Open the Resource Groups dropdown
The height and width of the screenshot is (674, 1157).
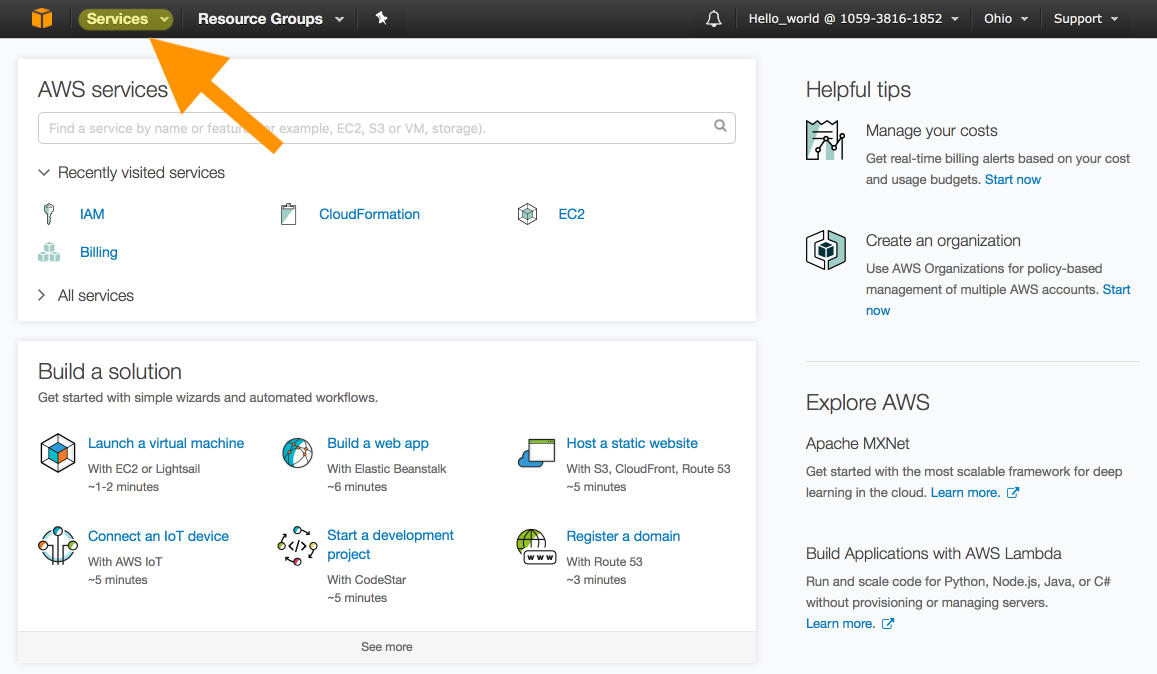tap(271, 18)
